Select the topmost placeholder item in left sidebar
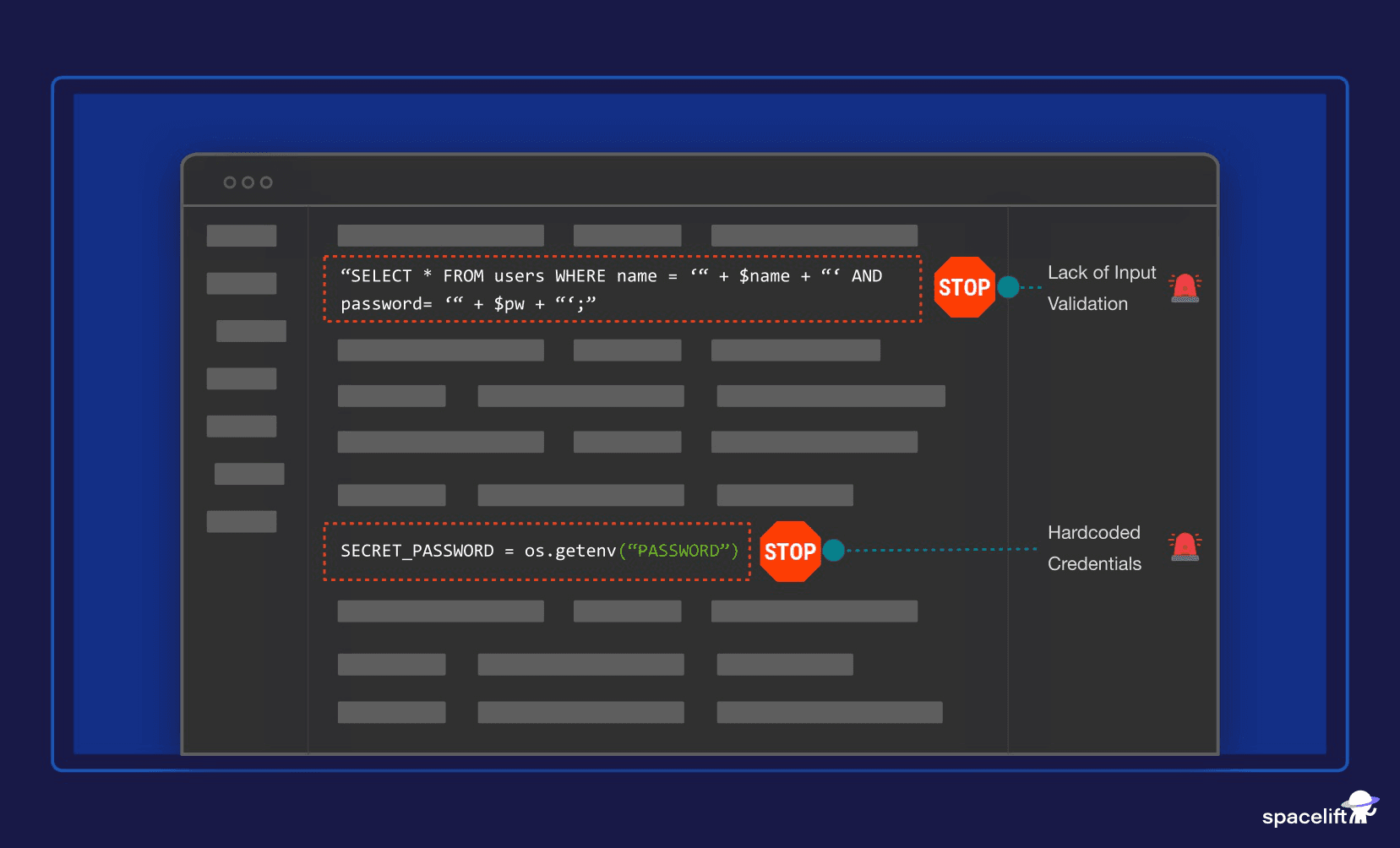Viewport: 1400px width, 848px height. tap(242, 236)
